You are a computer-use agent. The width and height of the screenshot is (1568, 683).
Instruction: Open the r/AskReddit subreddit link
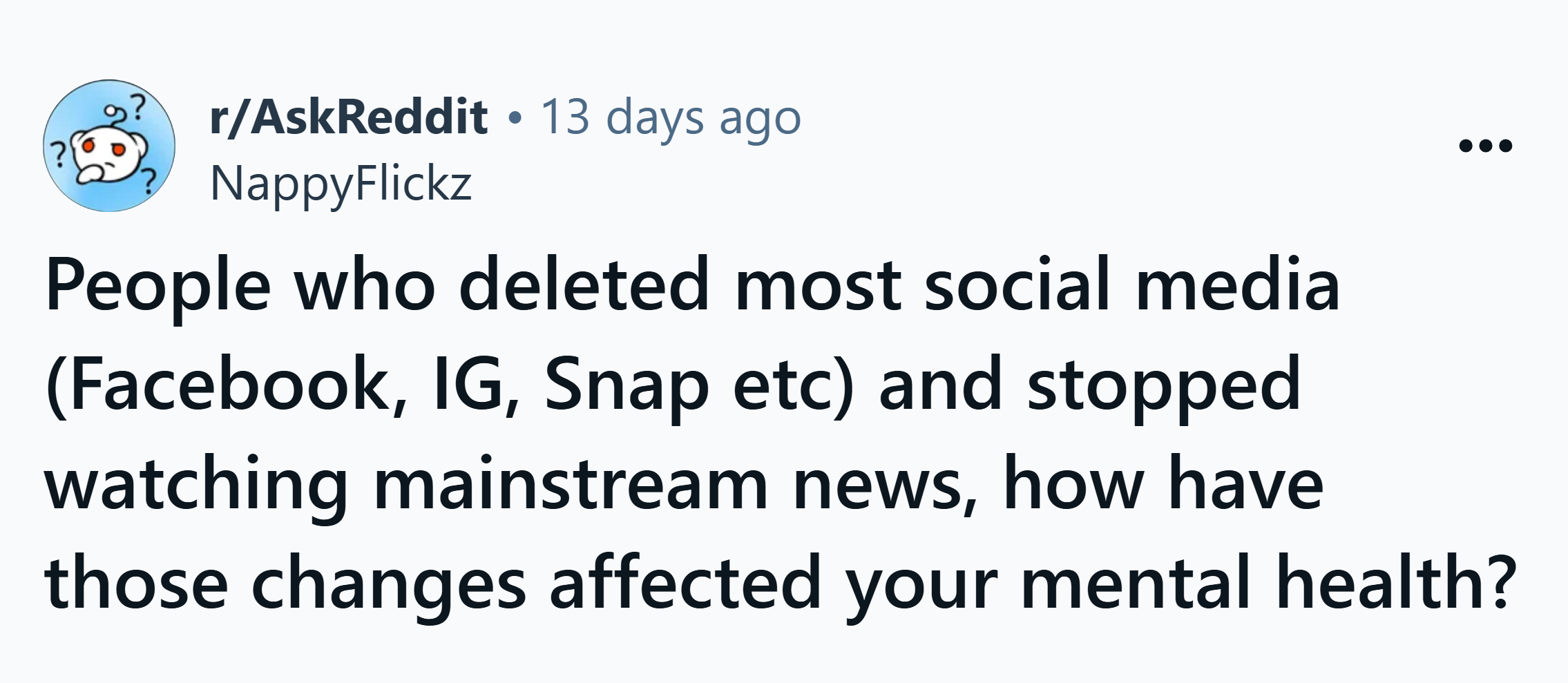[349, 117]
